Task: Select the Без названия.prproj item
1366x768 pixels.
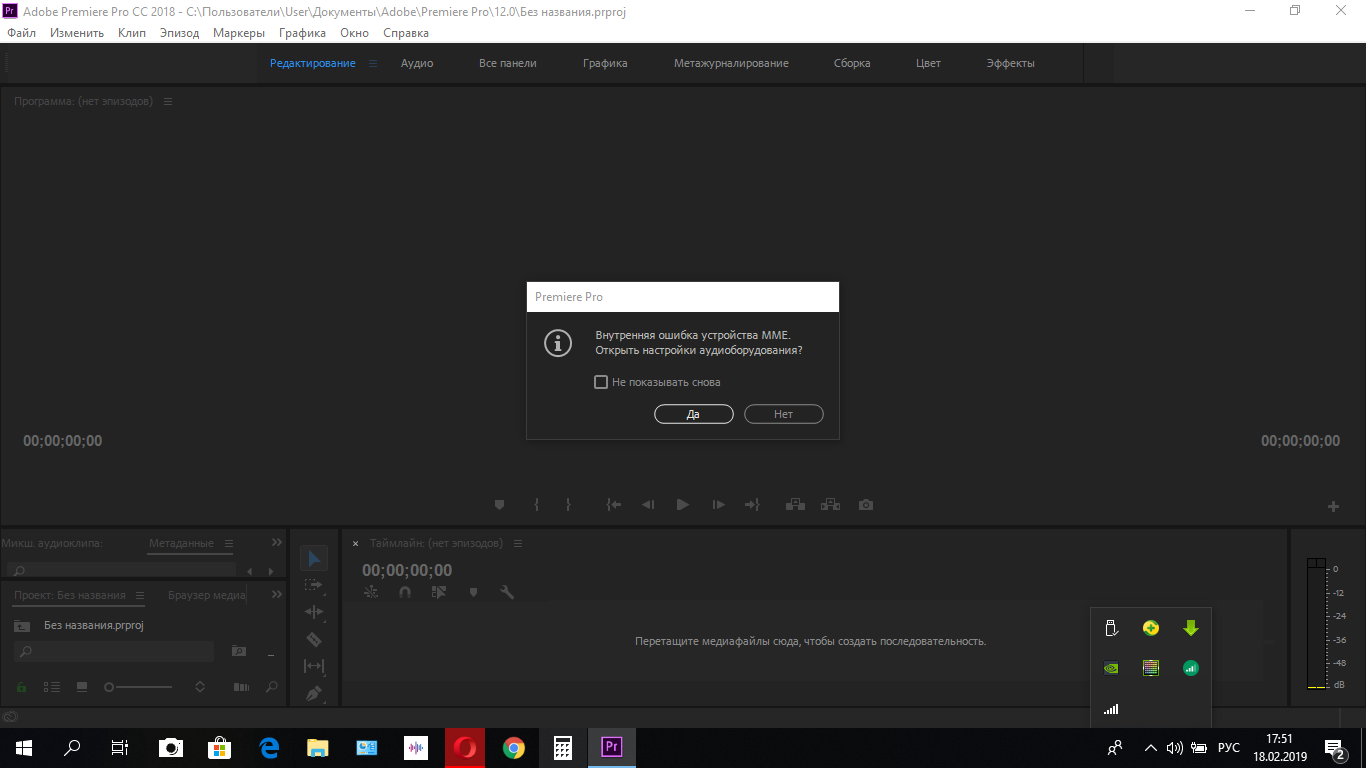Action: [x=94, y=625]
